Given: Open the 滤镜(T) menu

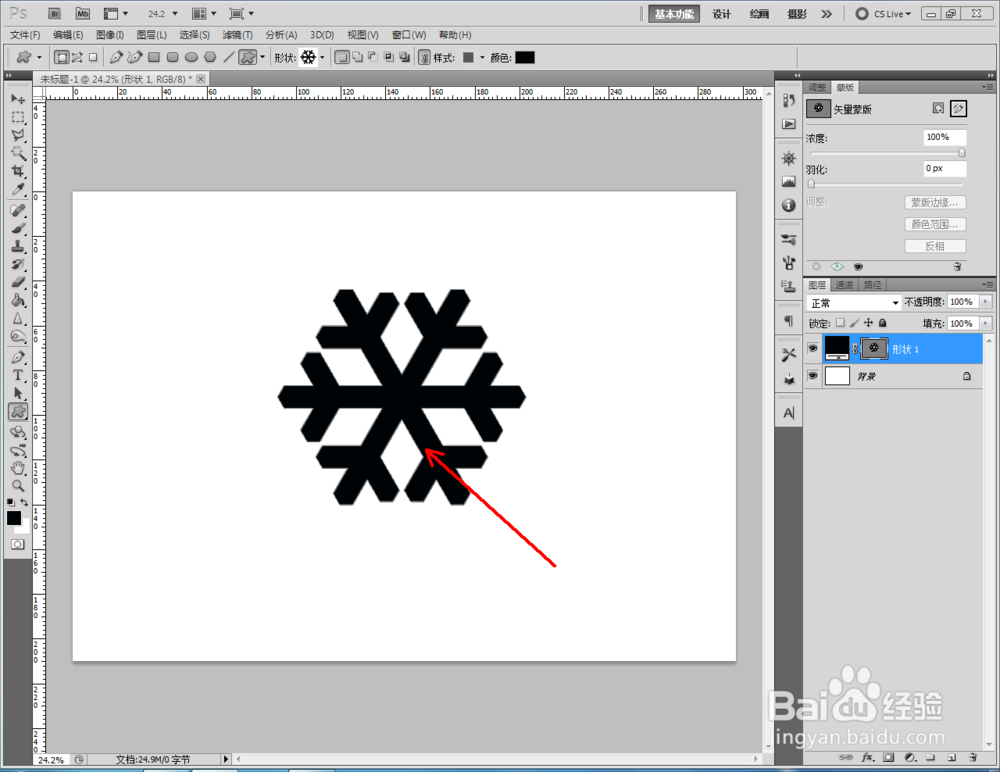Looking at the screenshot, I should [x=237, y=34].
